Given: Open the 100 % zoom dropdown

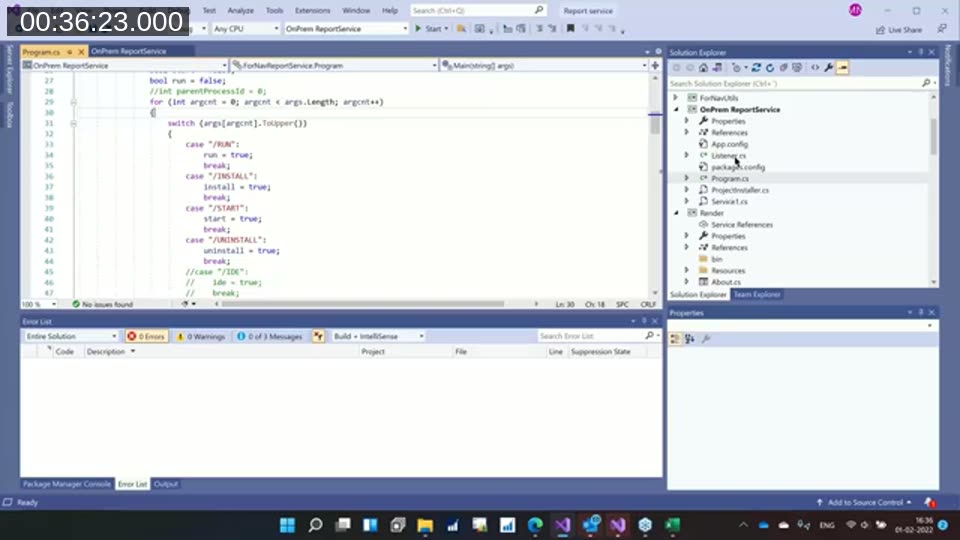Looking at the screenshot, I should pos(39,304).
